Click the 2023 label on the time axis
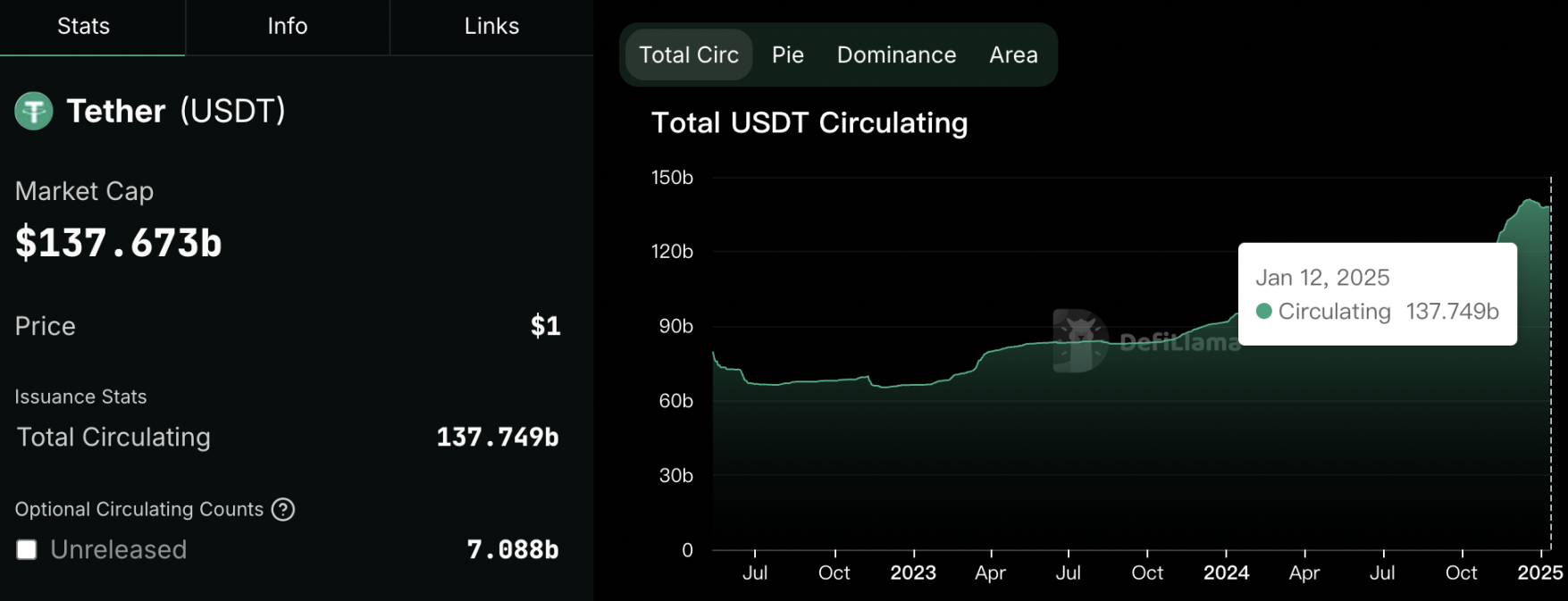The image size is (1568, 601). pos(912,572)
